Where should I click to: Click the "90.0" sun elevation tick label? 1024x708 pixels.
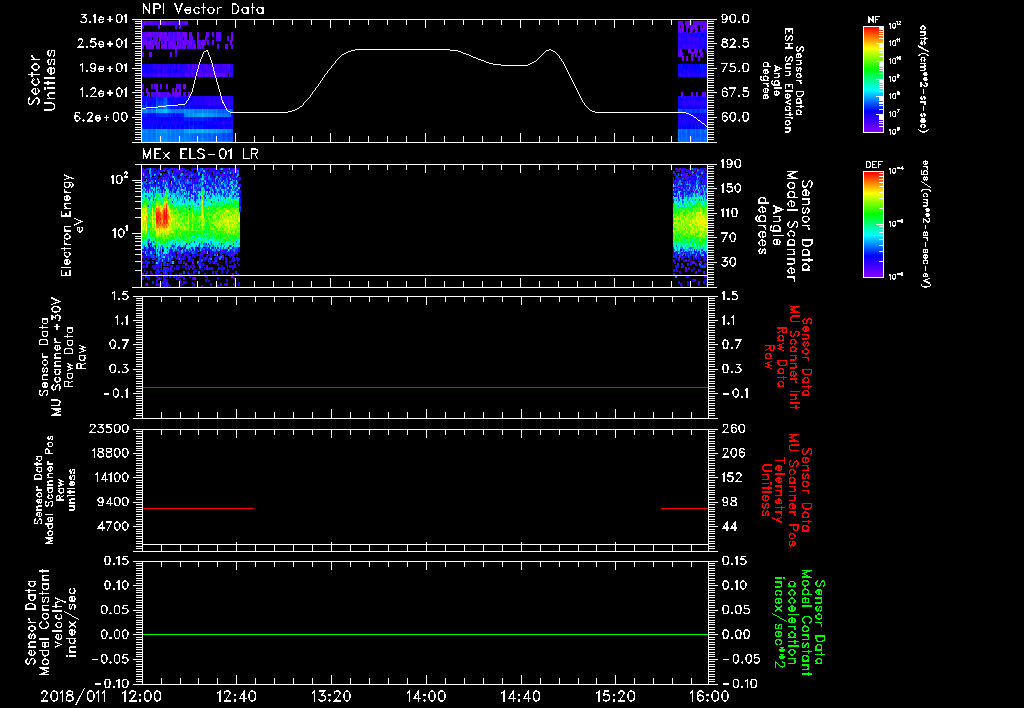(735, 19)
